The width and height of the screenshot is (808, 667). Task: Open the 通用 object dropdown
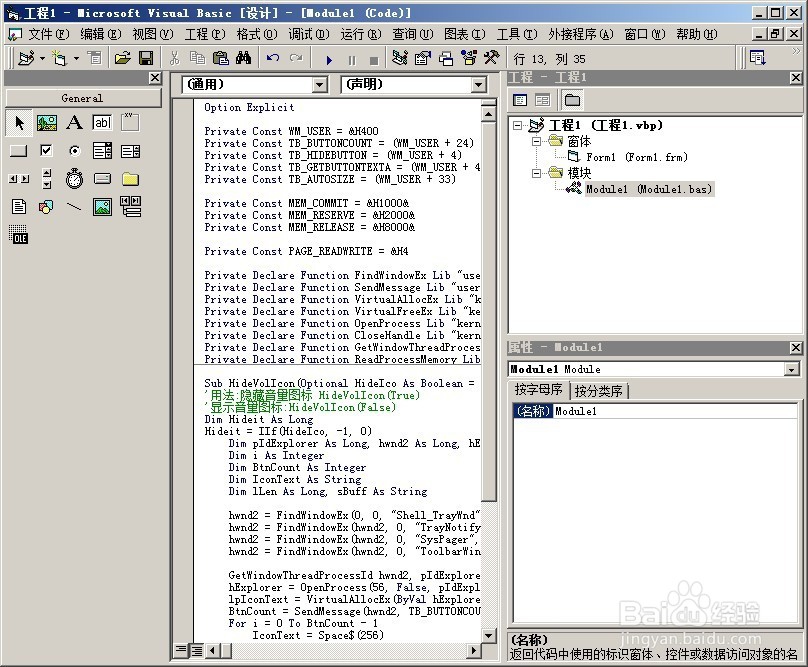pyautogui.click(x=319, y=85)
